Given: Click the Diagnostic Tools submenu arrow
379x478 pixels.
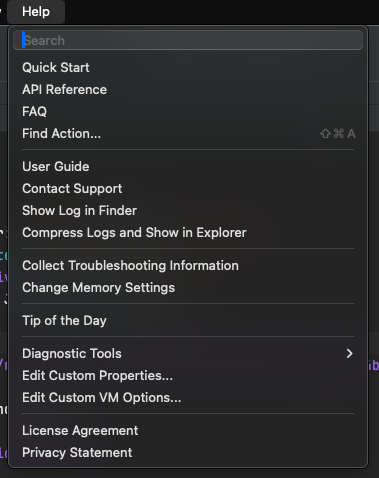Looking at the screenshot, I should (349, 354).
